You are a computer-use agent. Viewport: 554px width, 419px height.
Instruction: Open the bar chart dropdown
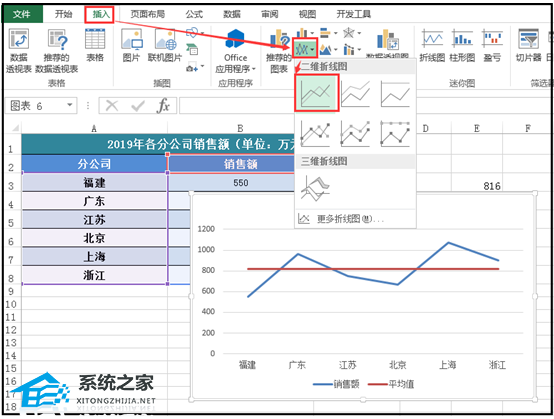click(x=329, y=33)
